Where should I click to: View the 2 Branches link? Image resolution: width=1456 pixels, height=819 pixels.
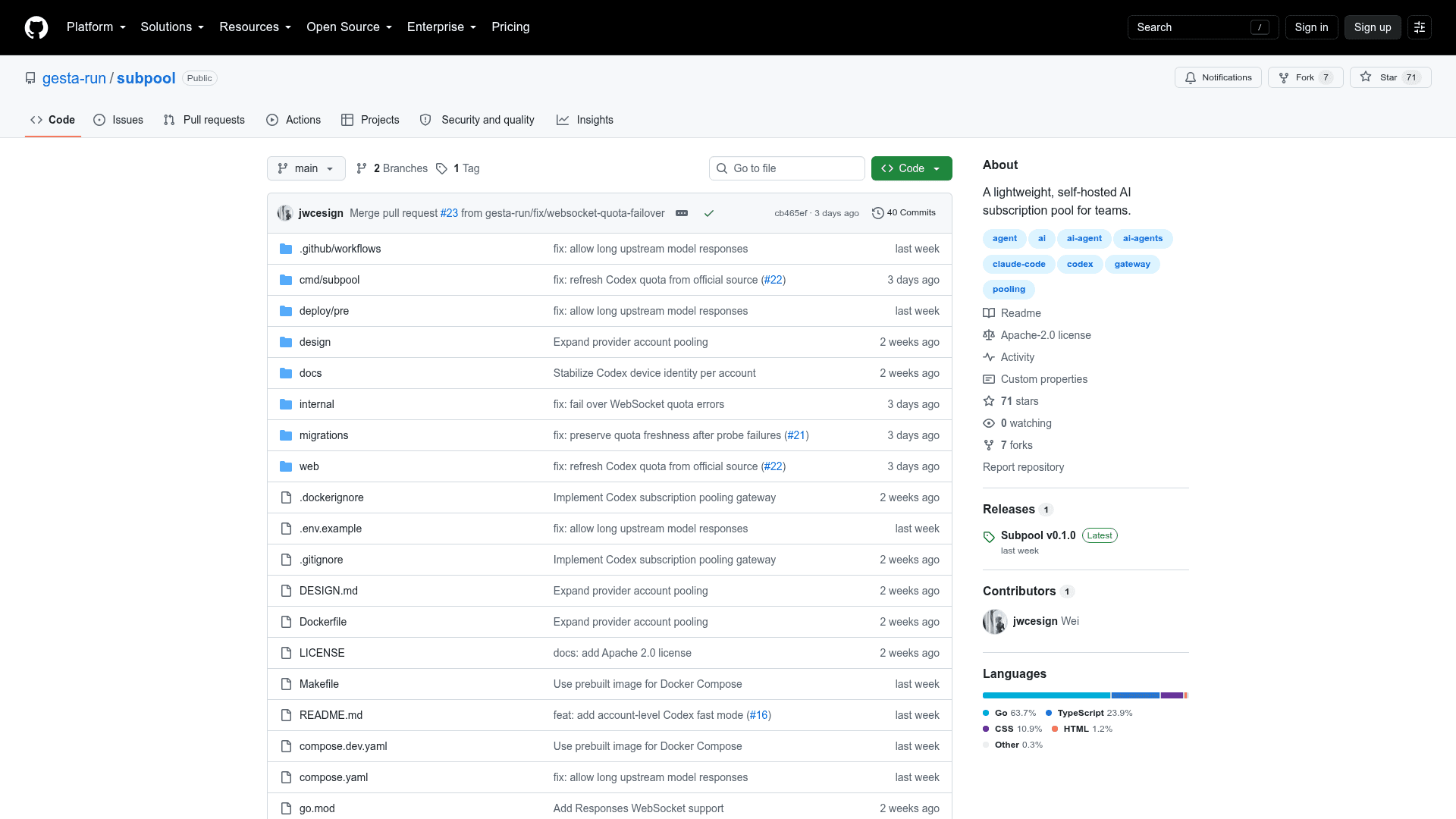point(392,168)
